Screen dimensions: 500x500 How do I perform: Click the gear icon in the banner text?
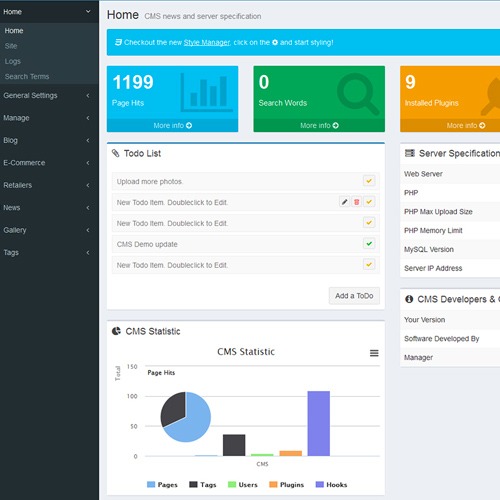click(x=275, y=42)
